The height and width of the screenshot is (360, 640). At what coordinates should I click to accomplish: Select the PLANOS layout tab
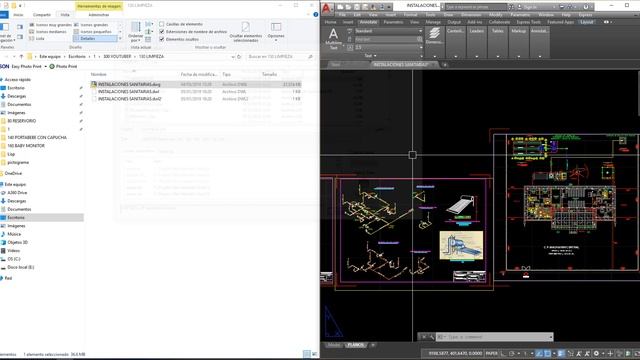point(355,345)
